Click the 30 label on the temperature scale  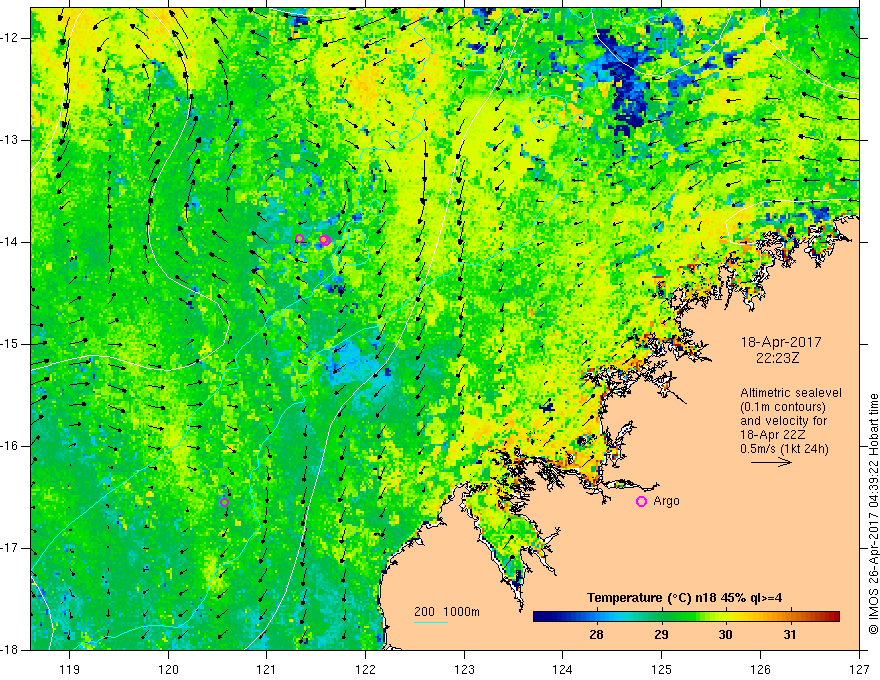tap(726, 635)
